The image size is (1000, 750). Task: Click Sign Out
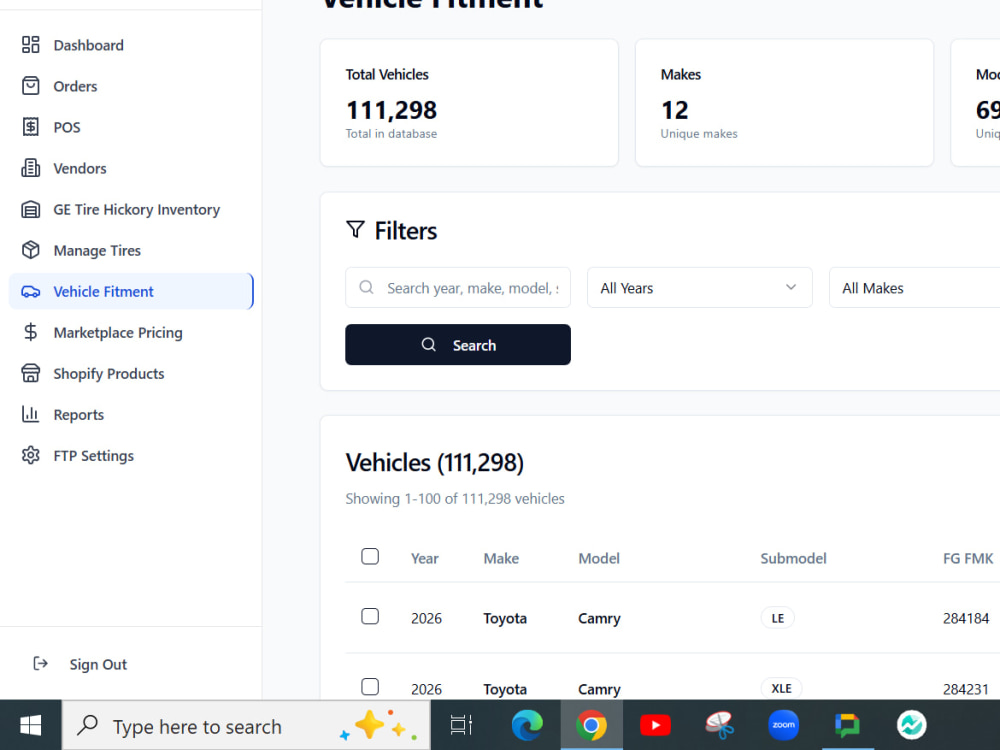coord(98,665)
